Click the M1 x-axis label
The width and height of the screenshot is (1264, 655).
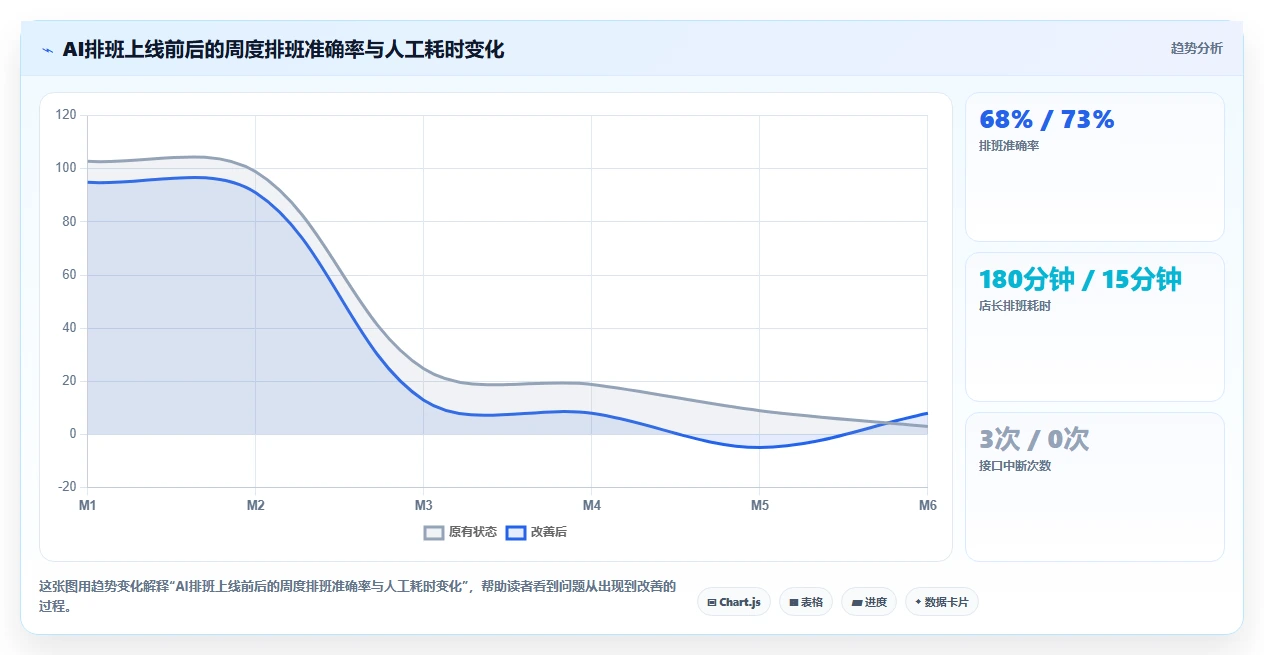pos(88,506)
